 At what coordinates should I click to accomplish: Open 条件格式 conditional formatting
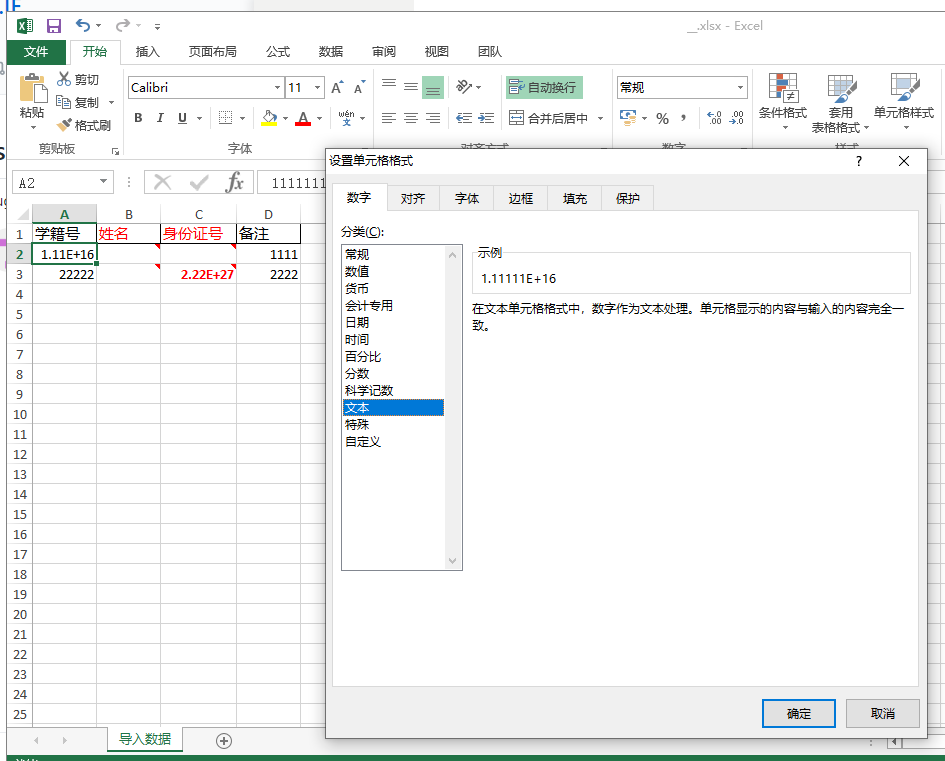[x=783, y=101]
